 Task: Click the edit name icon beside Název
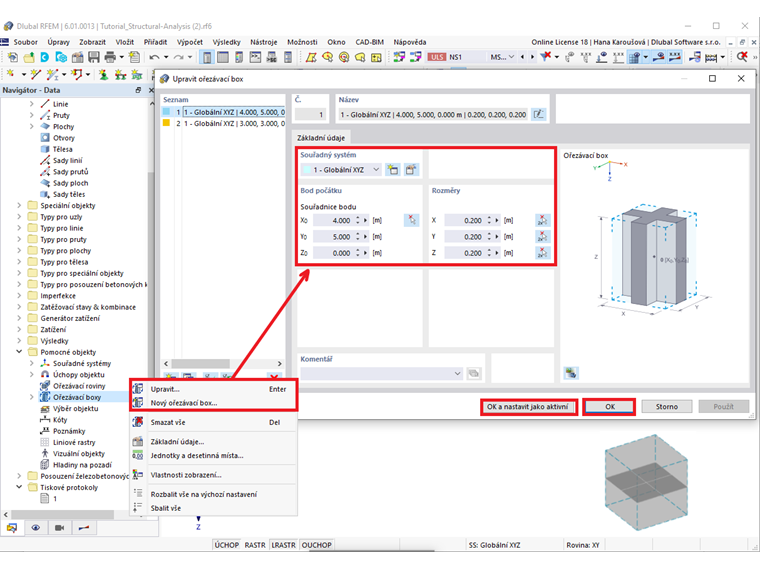point(538,114)
